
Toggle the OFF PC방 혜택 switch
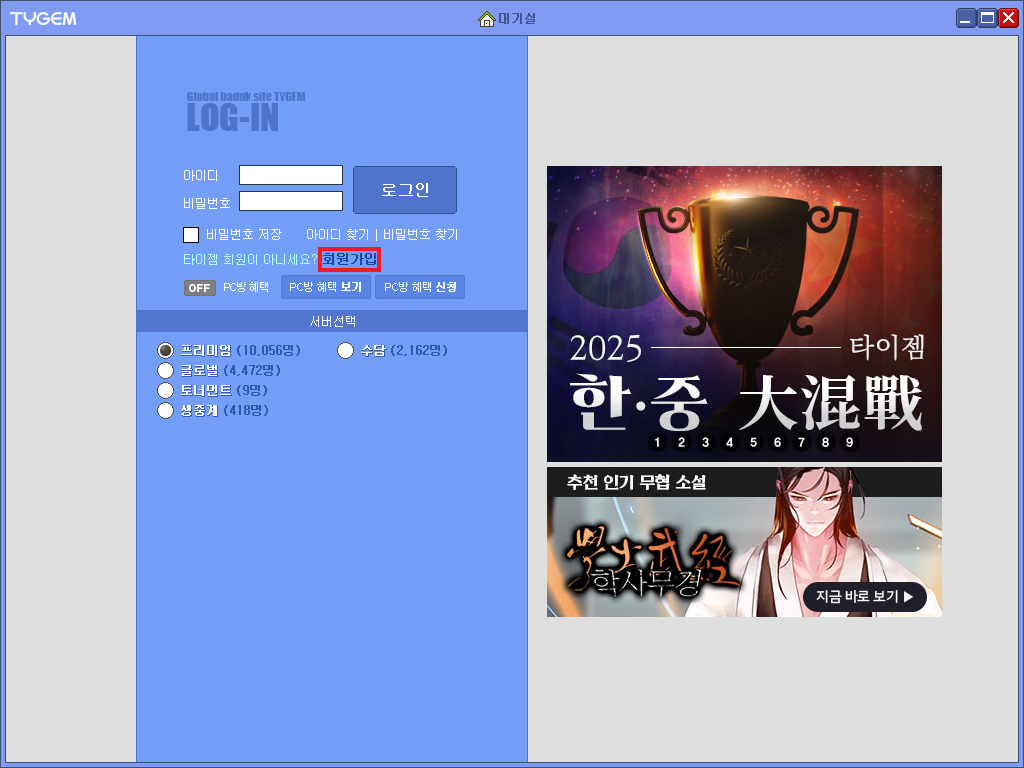point(199,288)
